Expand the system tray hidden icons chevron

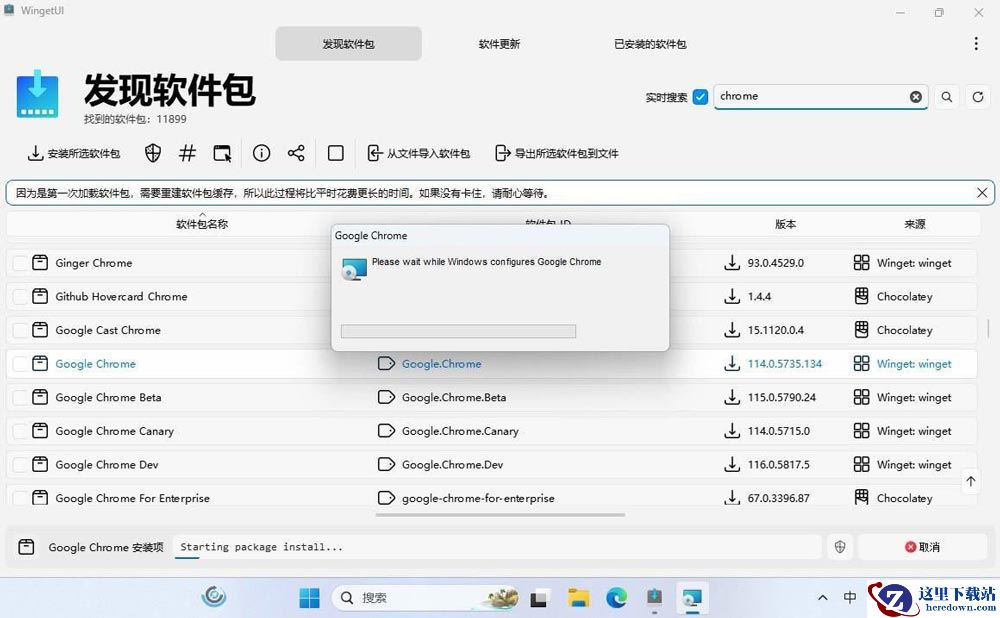[x=823, y=598]
